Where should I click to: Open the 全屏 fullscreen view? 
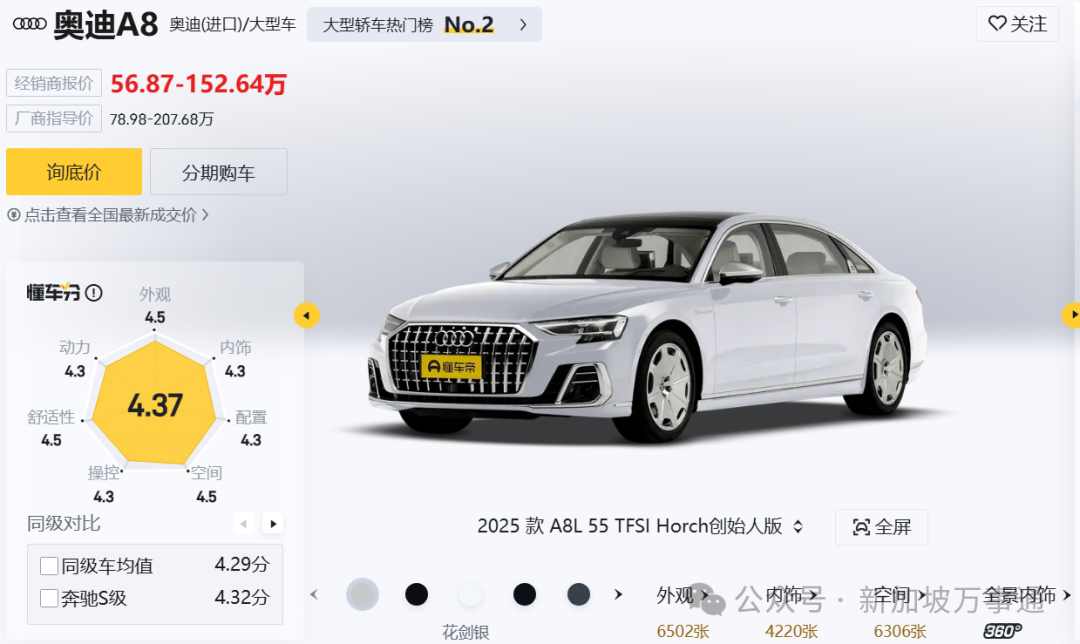(881, 527)
